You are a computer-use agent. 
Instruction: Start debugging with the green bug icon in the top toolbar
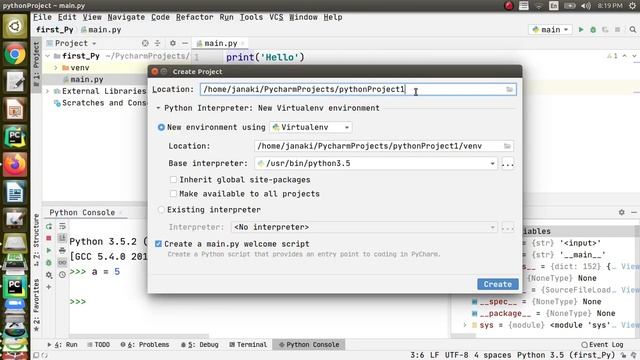point(593,29)
